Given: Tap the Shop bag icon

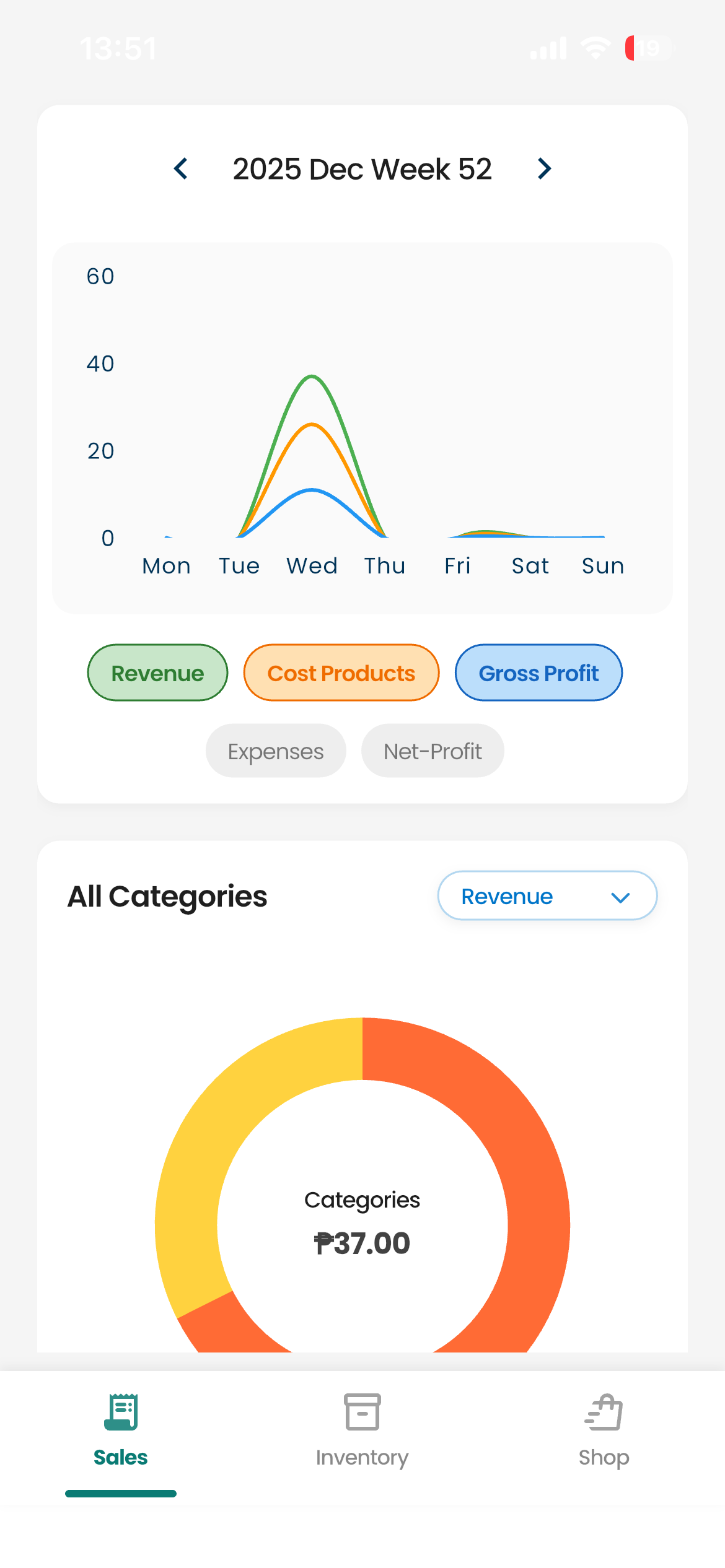Looking at the screenshot, I should click(604, 1411).
